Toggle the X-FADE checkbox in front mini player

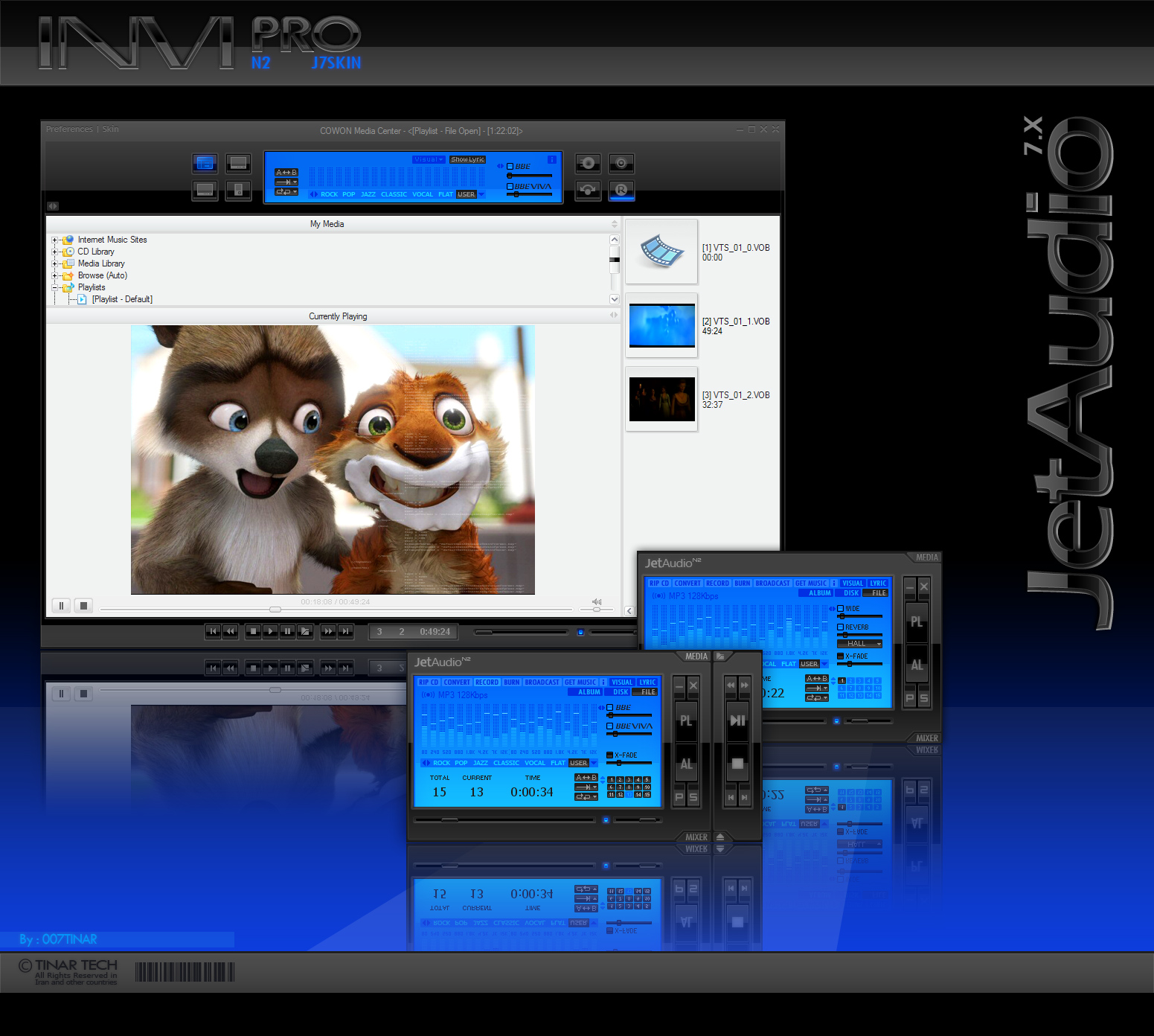(x=610, y=755)
